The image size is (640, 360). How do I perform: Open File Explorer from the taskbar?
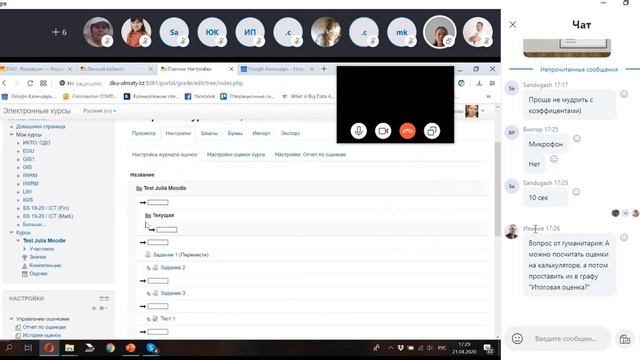[x=69, y=348]
